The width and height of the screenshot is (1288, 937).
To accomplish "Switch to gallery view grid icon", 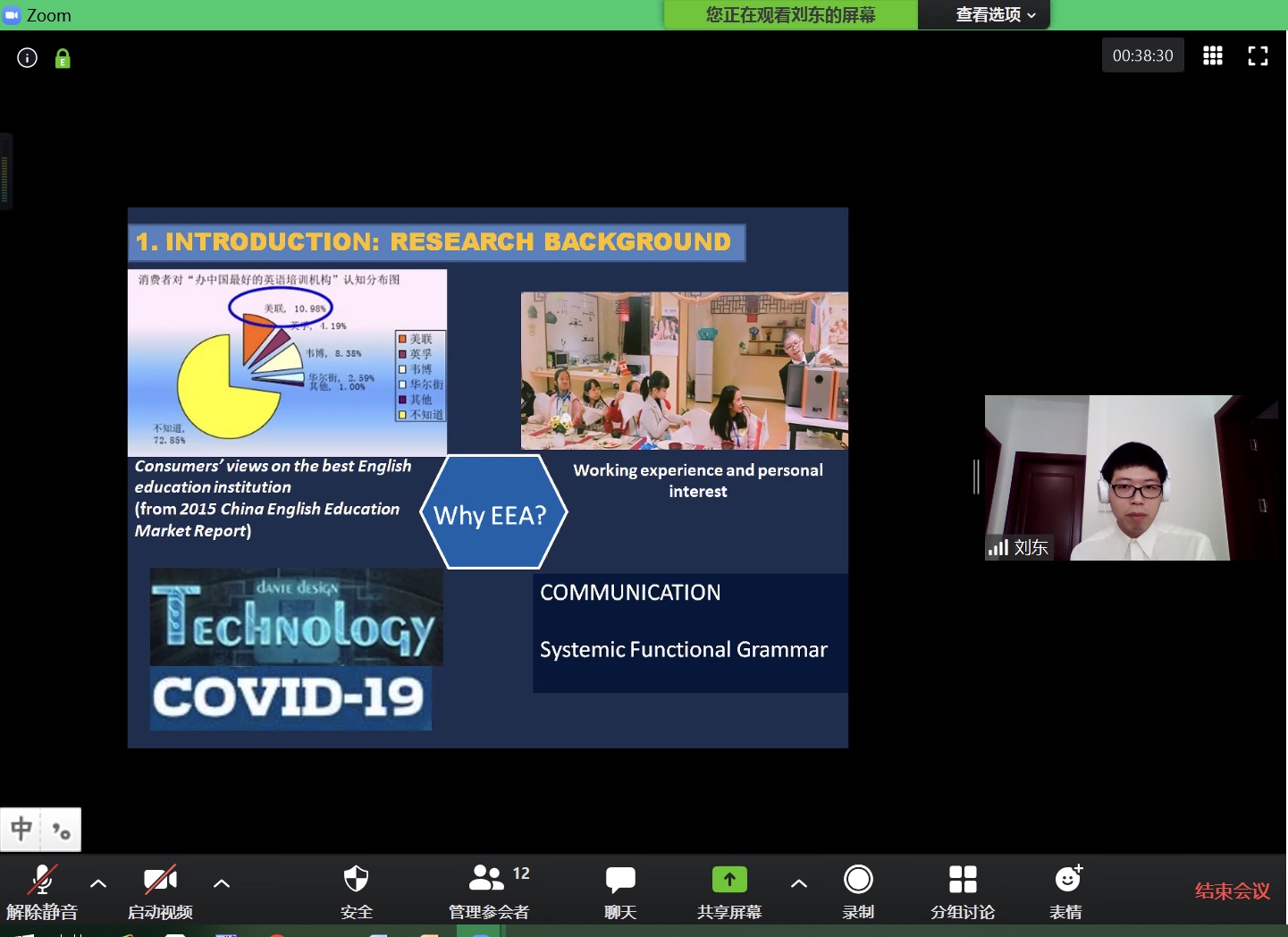I will coord(1212,55).
